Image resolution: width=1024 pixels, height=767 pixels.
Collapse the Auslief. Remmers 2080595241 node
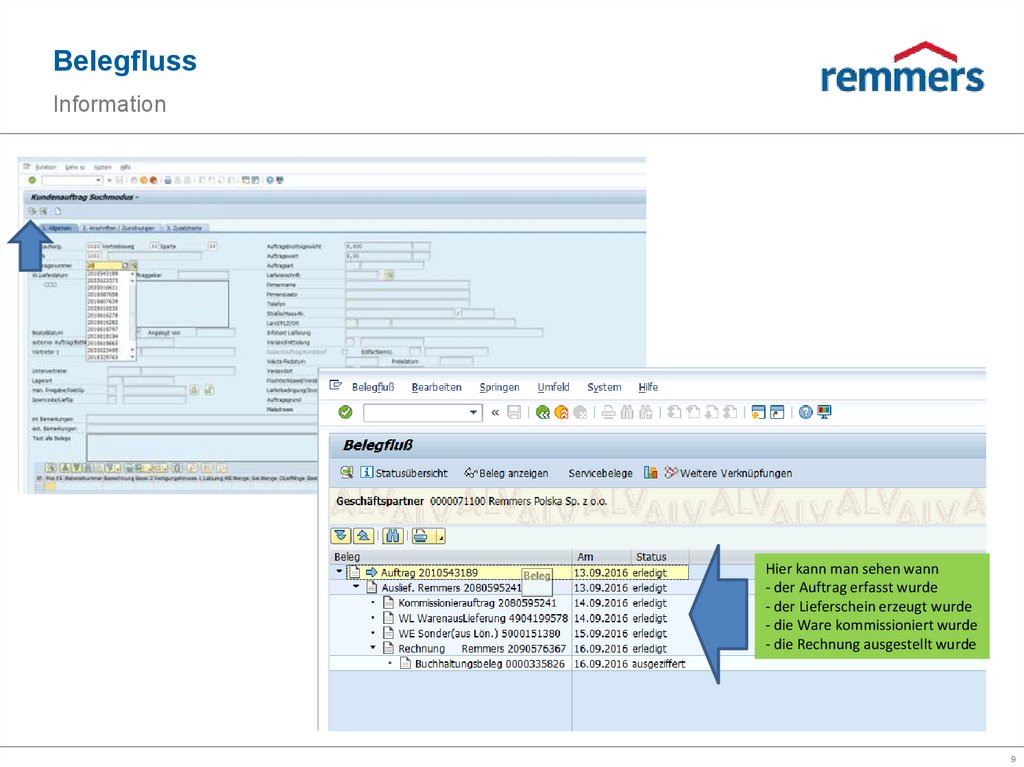click(x=356, y=587)
